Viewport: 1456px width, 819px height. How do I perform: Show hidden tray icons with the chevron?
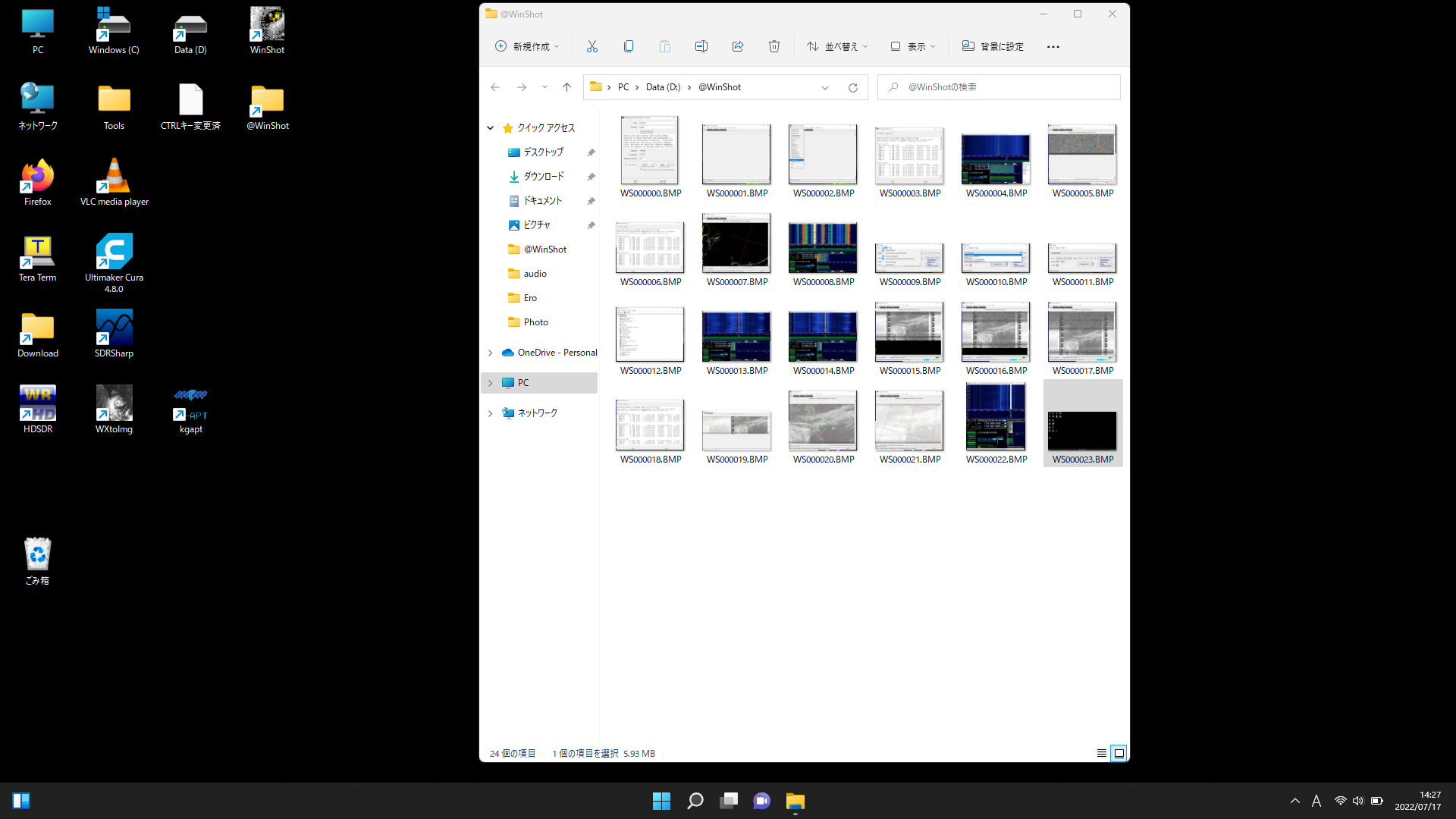pyautogui.click(x=1295, y=801)
